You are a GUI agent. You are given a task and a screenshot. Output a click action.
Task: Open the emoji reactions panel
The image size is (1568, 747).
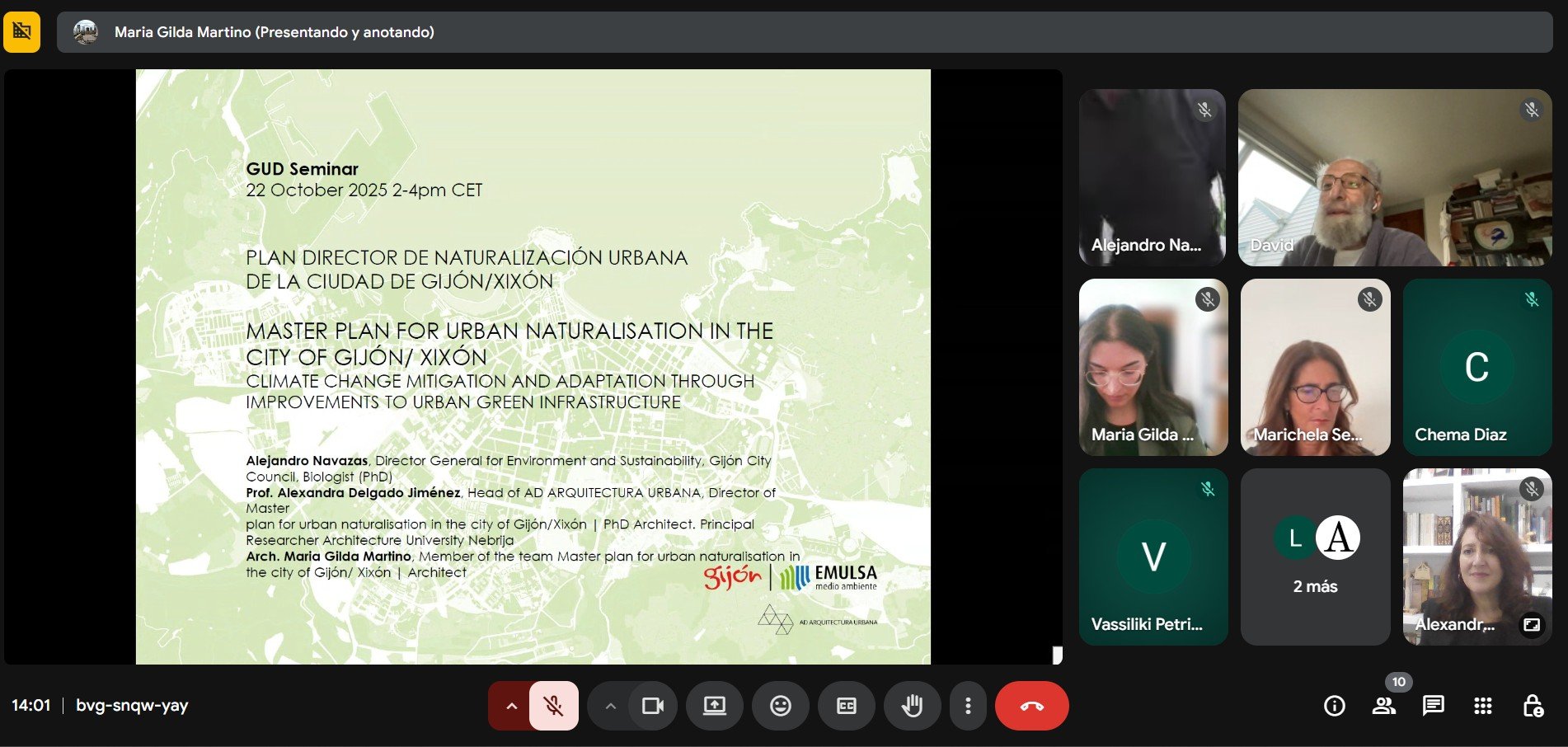781,706
